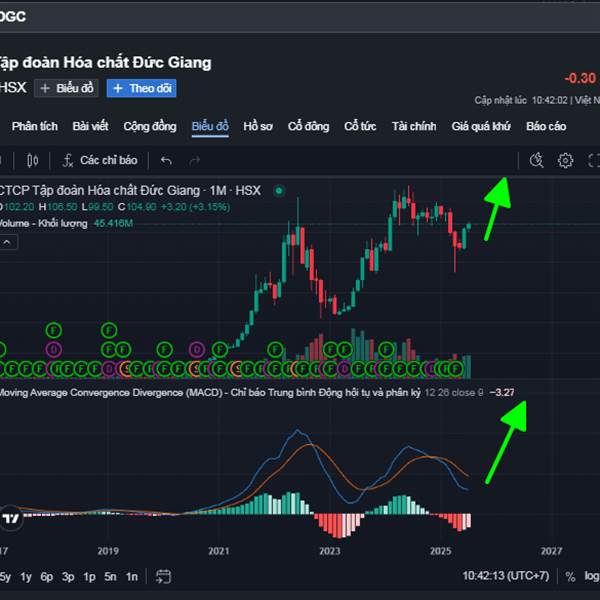Redo the chart action
600x600 pixels.
[x=195, y=161]
